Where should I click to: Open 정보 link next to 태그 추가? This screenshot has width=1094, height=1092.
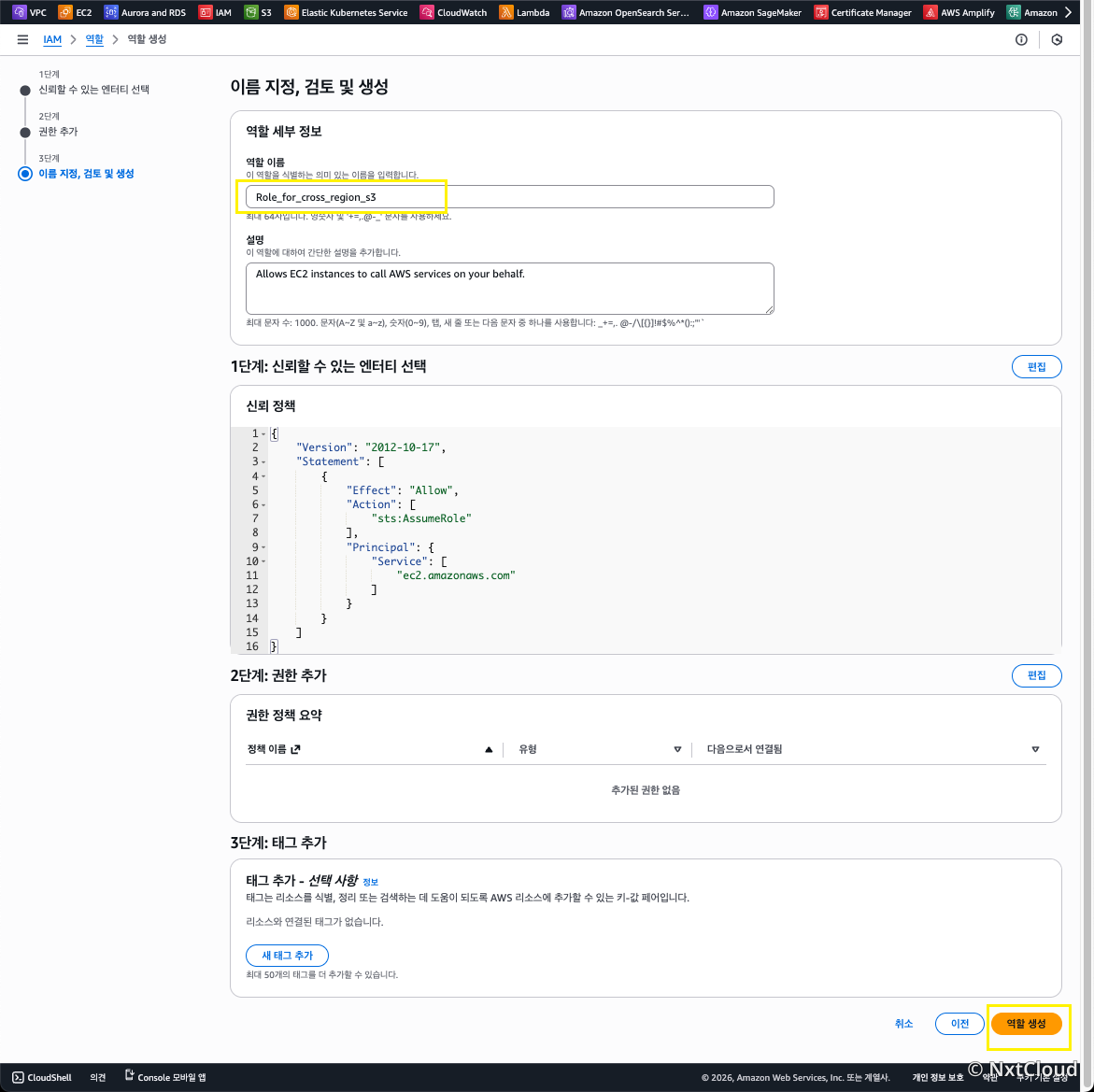click(371, 882)
